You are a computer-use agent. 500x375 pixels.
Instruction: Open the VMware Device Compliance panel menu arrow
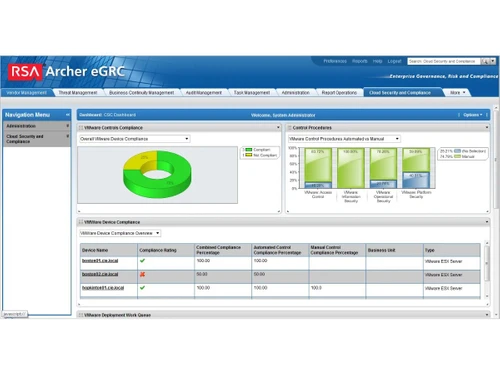coord(487,222)
